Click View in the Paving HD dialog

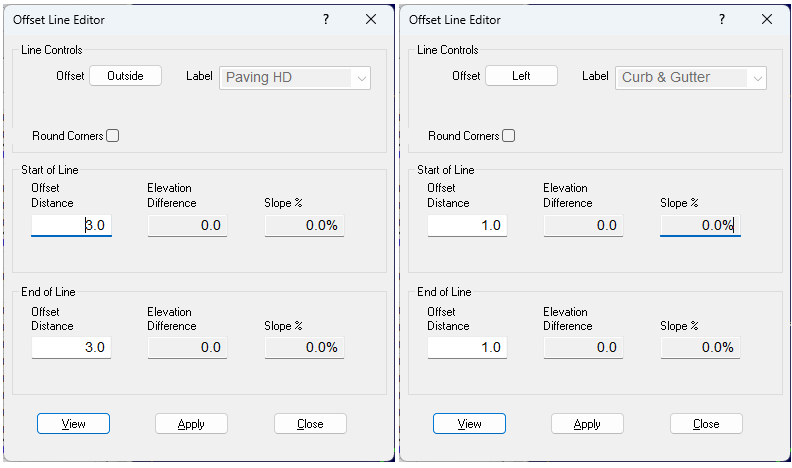pos(73,424)
